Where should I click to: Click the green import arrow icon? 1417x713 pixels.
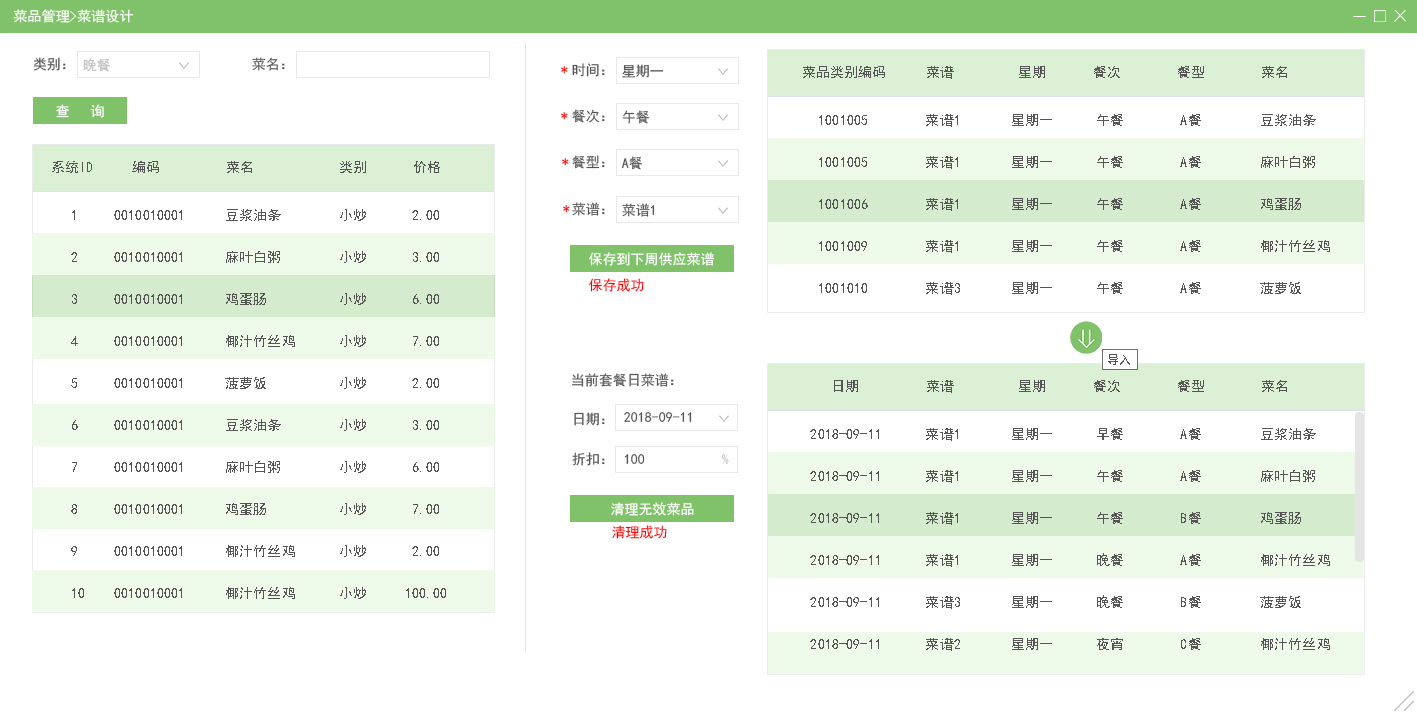(1085, 338)
